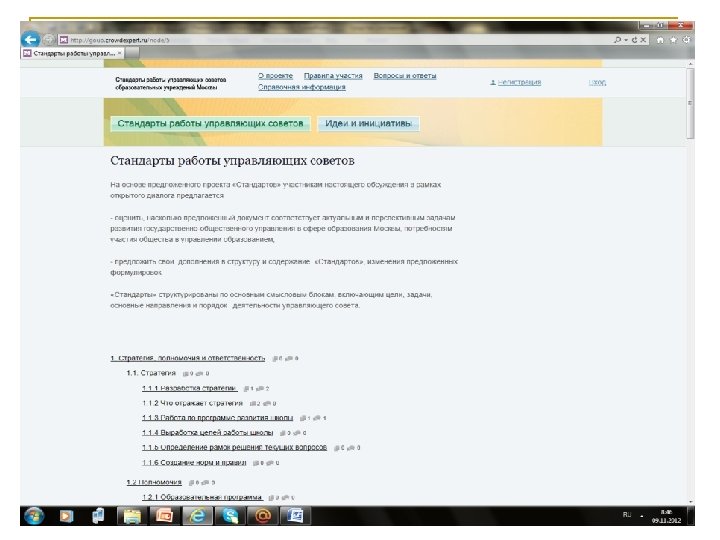The width and height of the screenshot is (720, 540).
Task: Open '1.1.1 Разработка стратегии' link
Action: tap(190, 388)
